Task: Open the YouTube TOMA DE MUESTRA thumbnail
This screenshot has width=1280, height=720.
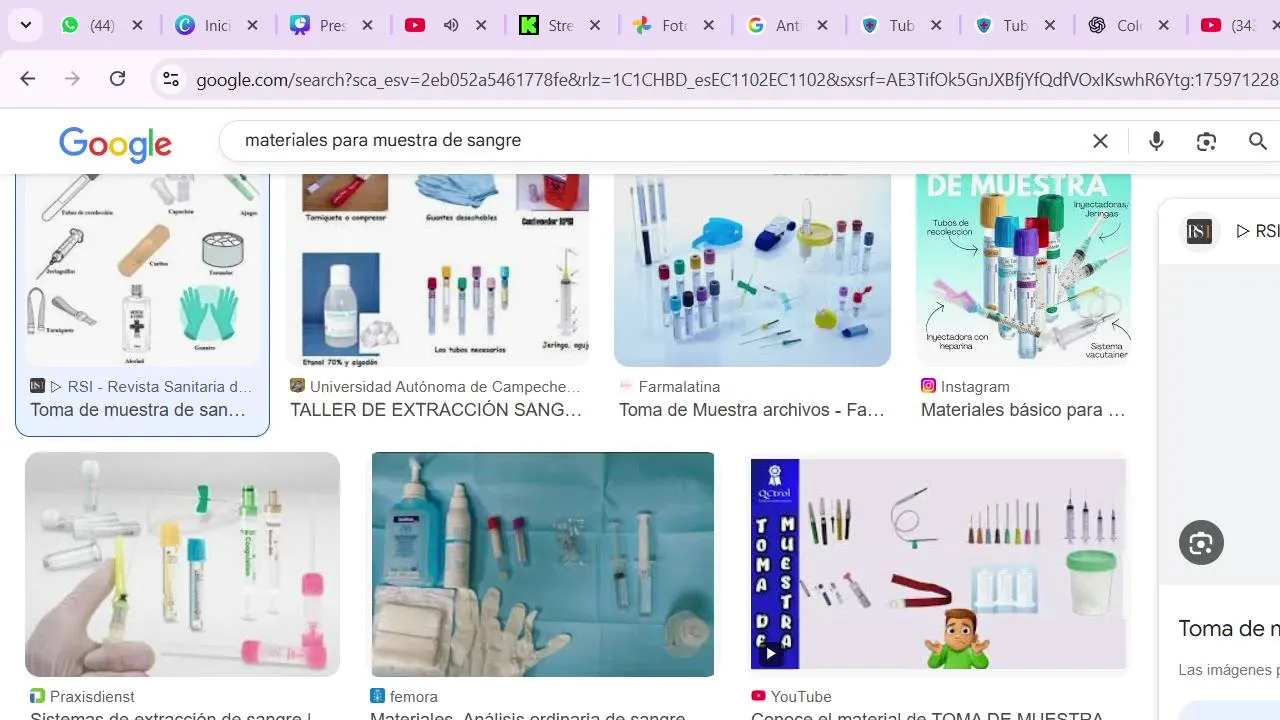Action: coord(939,564)
